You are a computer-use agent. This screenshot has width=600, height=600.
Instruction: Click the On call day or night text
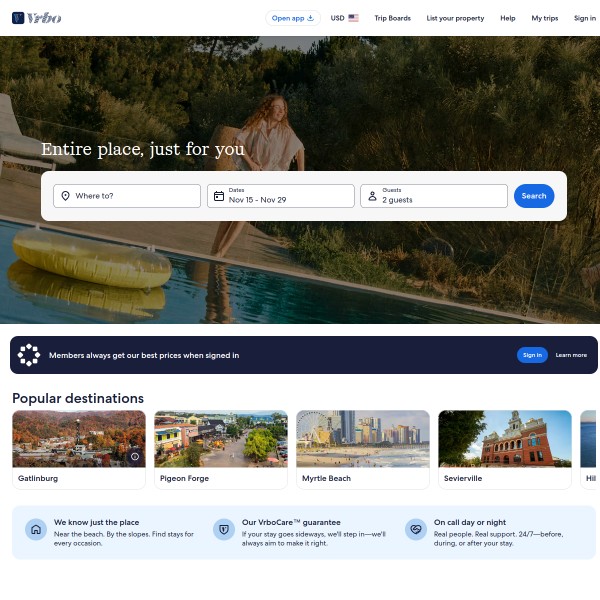pyautogui.click(x=470, y=522)
